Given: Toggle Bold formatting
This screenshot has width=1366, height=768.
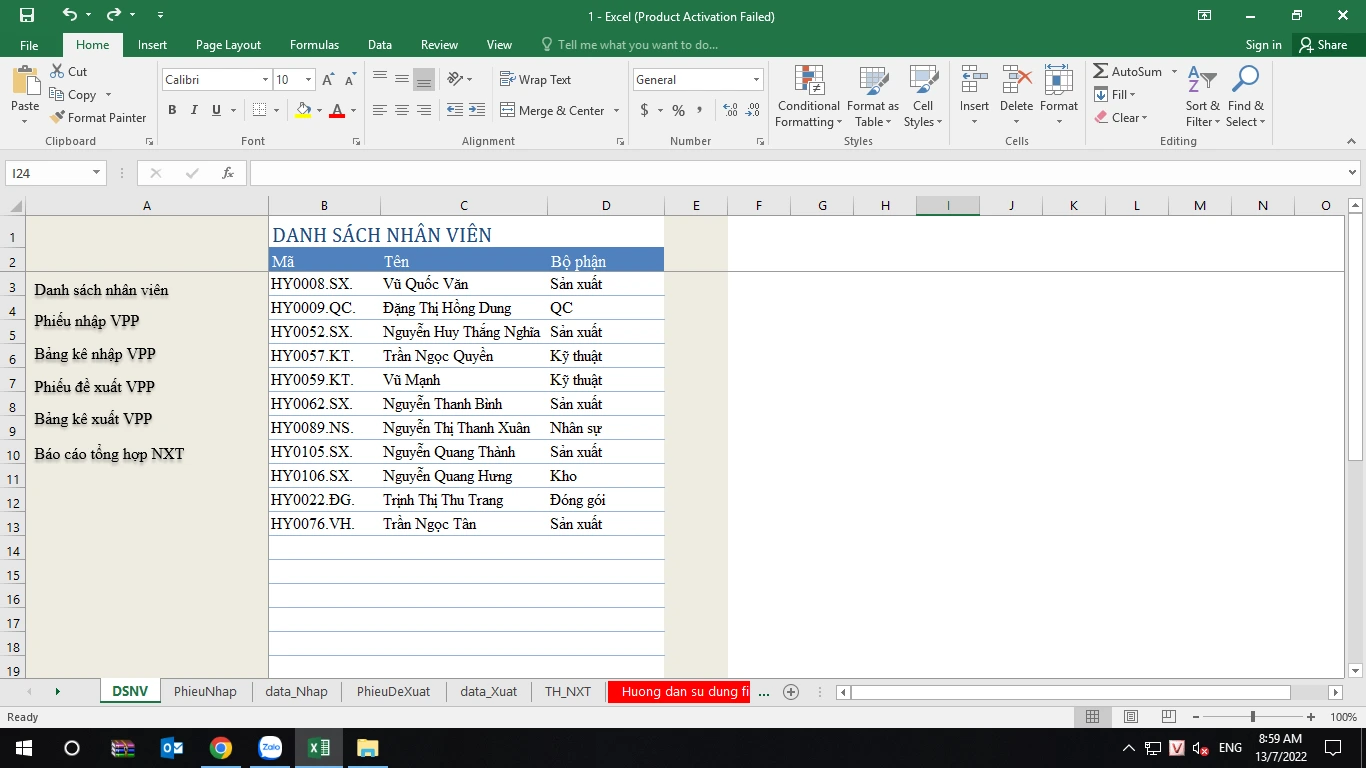Looking at the screenshot, I should [172, 110].
